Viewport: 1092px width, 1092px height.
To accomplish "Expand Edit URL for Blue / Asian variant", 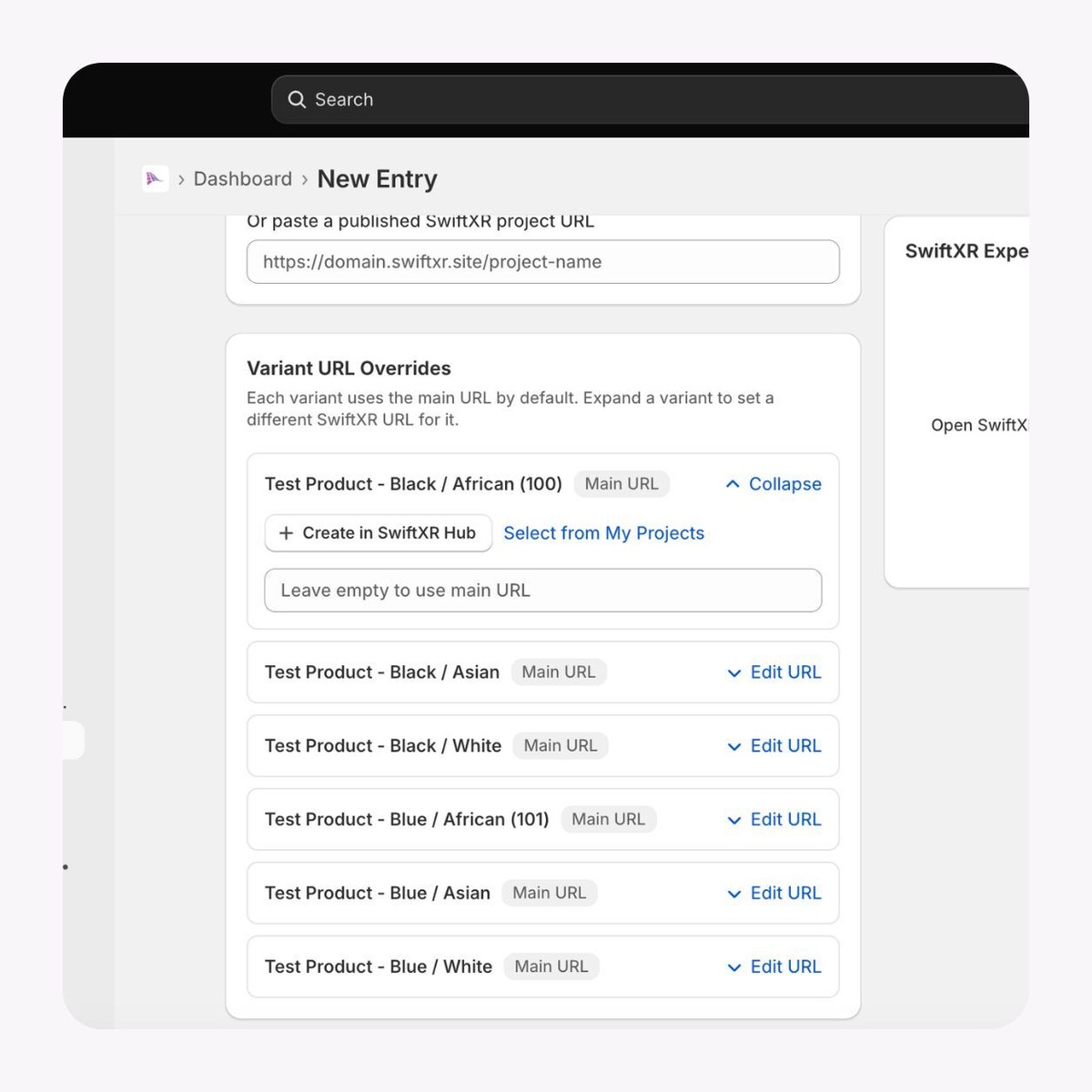I will [774, 894].
